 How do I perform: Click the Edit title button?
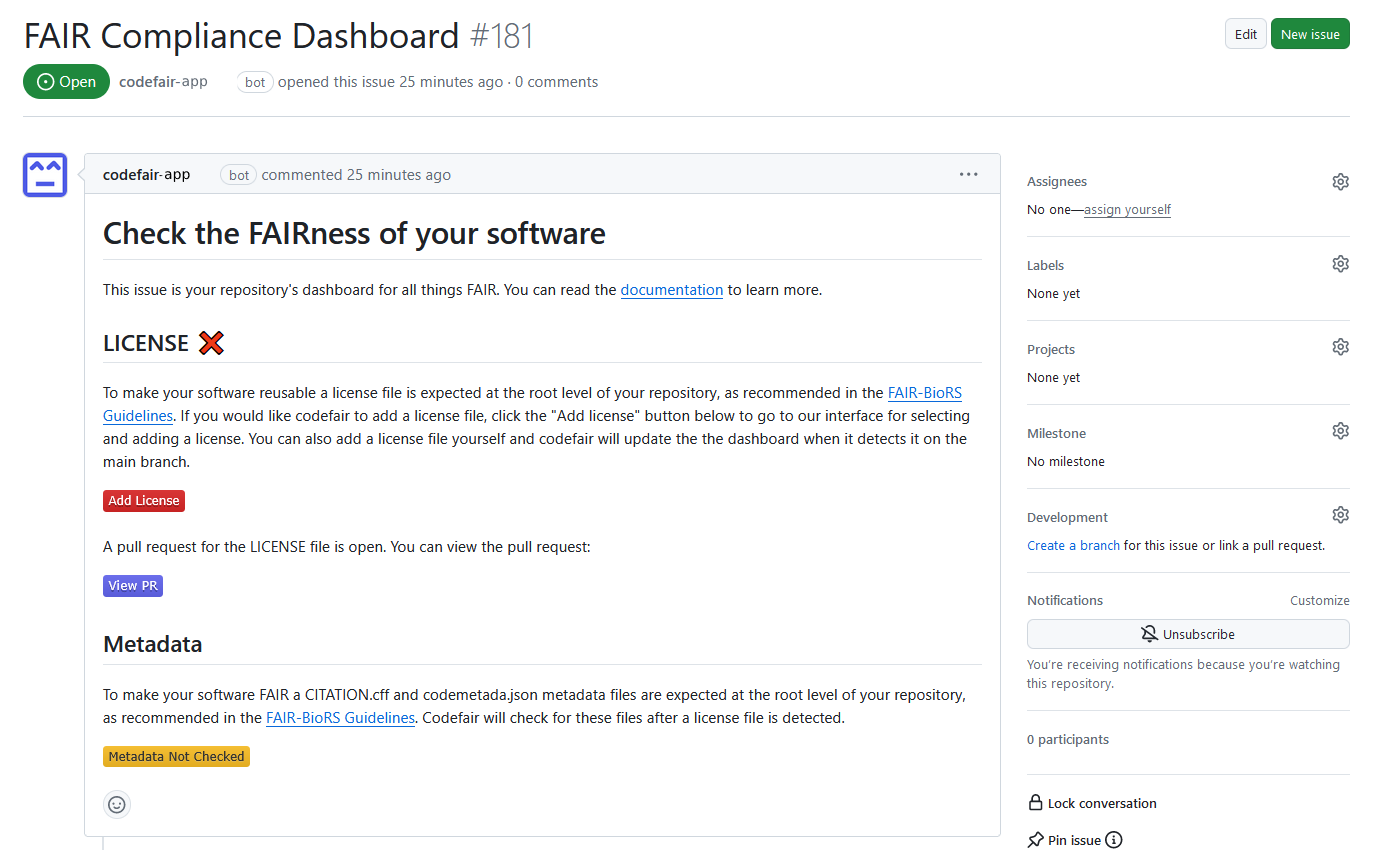pos(1245,34)
